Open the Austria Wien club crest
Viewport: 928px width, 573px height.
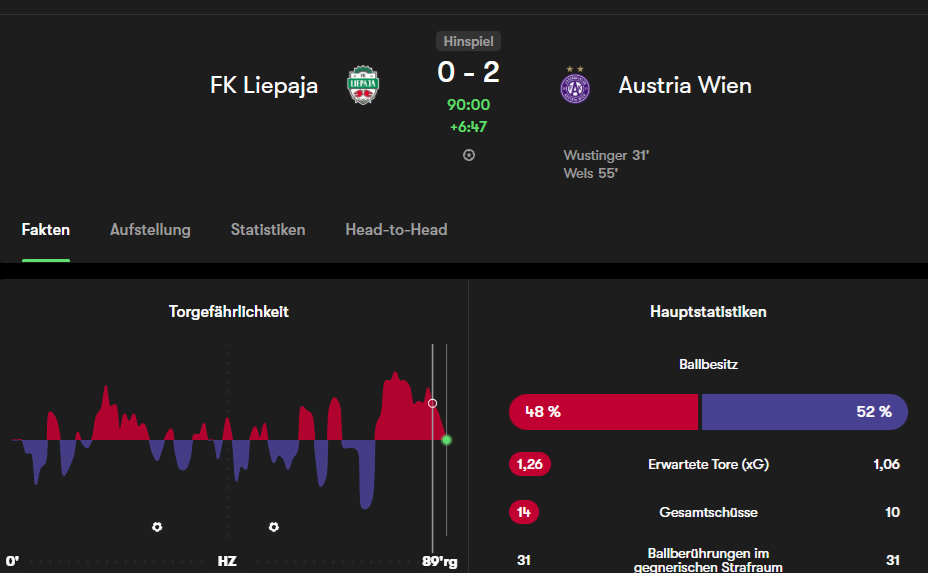575,86
